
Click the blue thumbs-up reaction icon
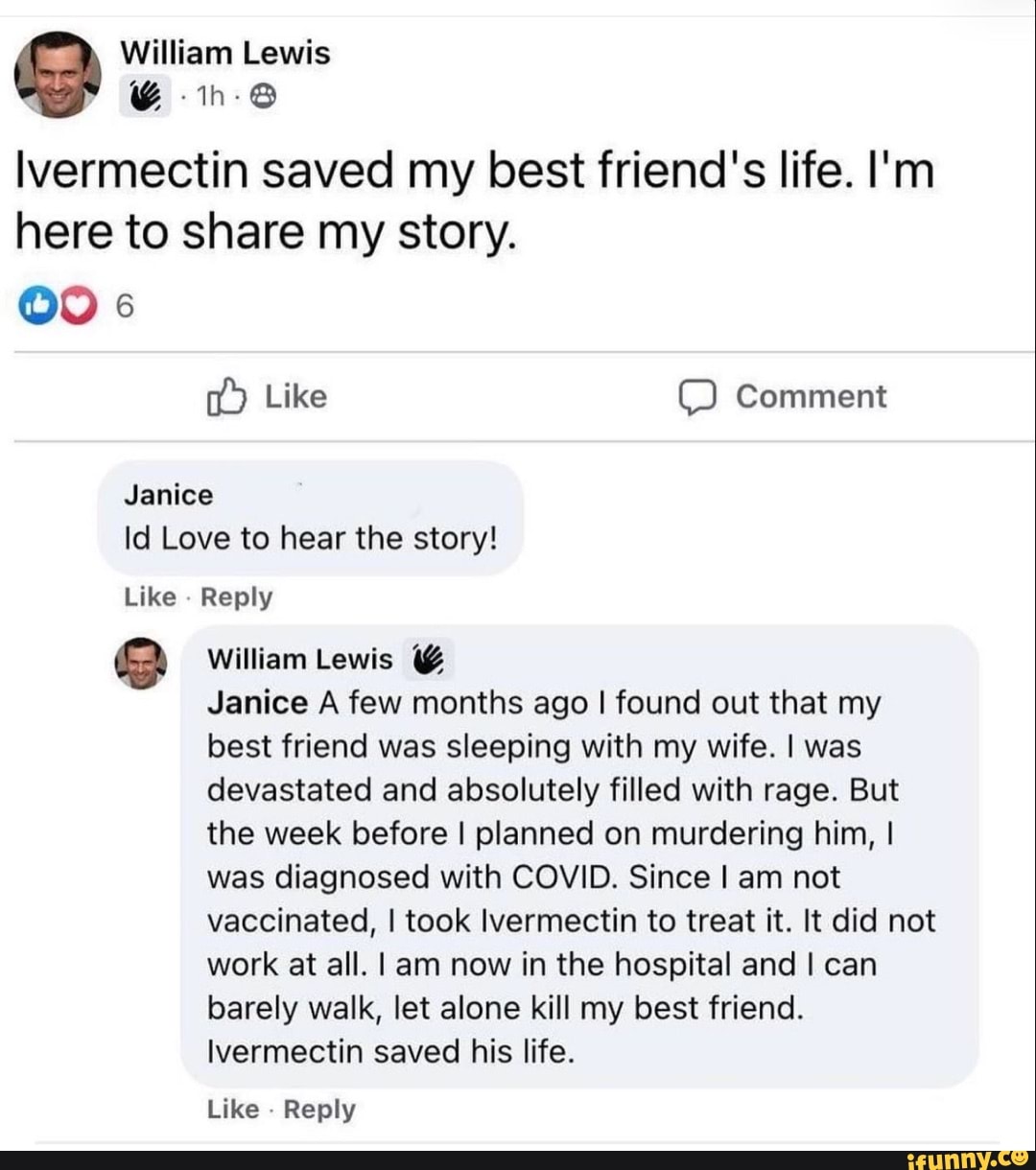click(x=36, y=307)
